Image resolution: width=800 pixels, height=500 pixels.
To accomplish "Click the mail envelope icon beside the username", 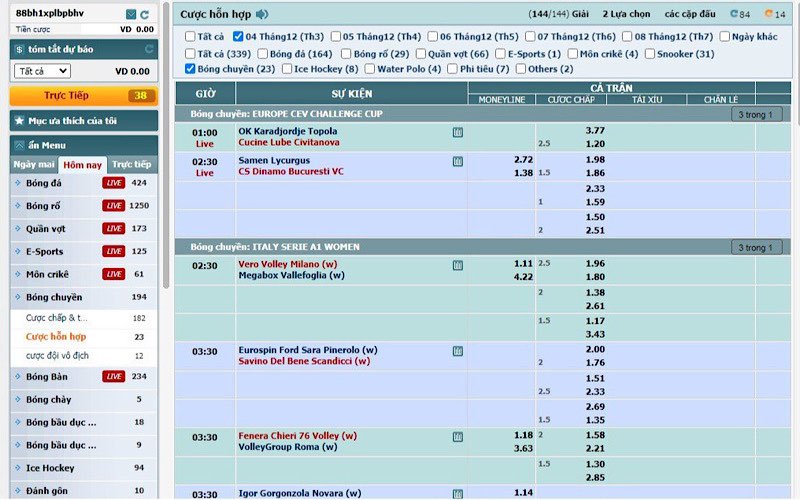I will pyautogui.click(x=131, y=14).
